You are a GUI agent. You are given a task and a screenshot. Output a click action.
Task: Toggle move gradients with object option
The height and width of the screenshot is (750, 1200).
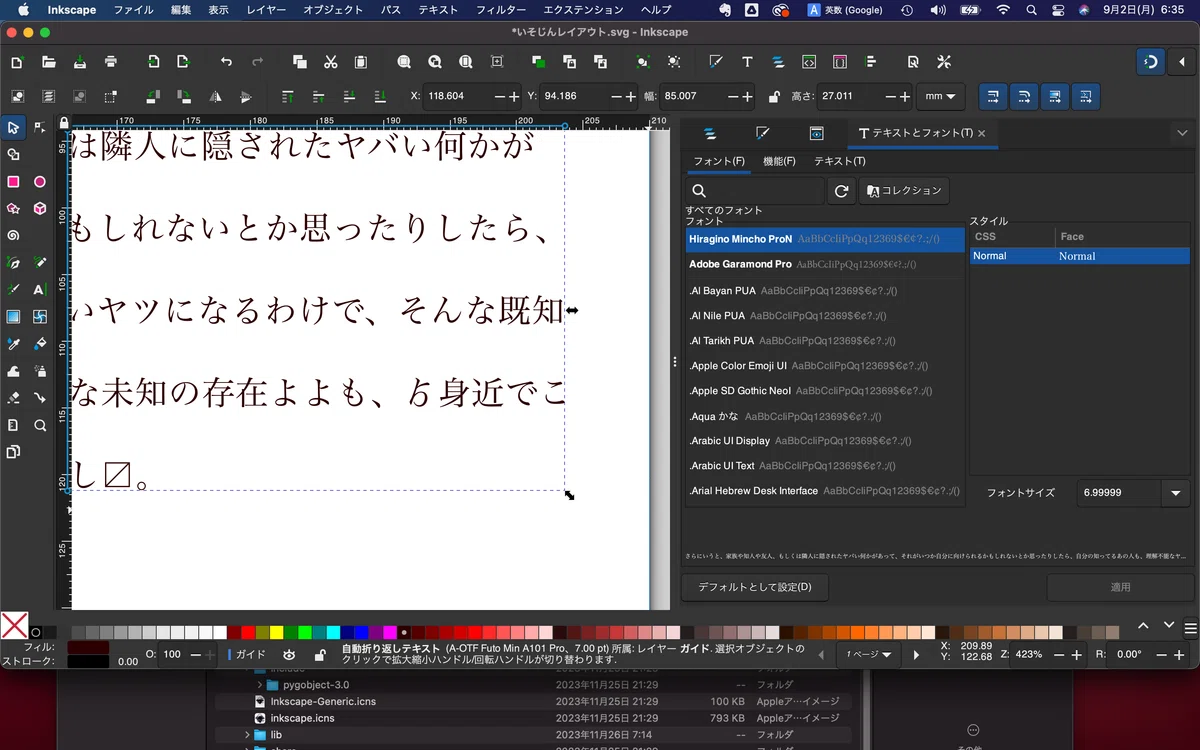tap(1055, 97)
